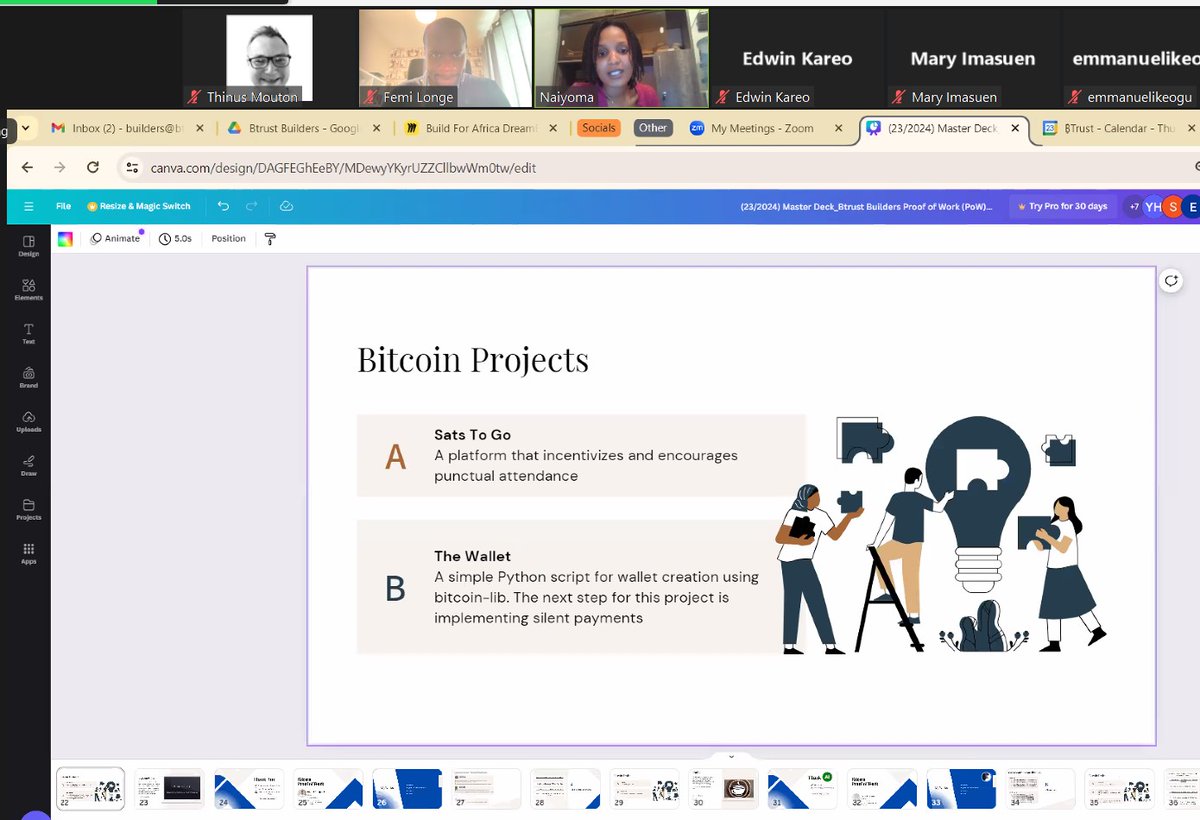Image resolution: width=1200 pixels, height=820 pixels.
Task: Select slide thumbnail 26
Action: coord(407,788)
